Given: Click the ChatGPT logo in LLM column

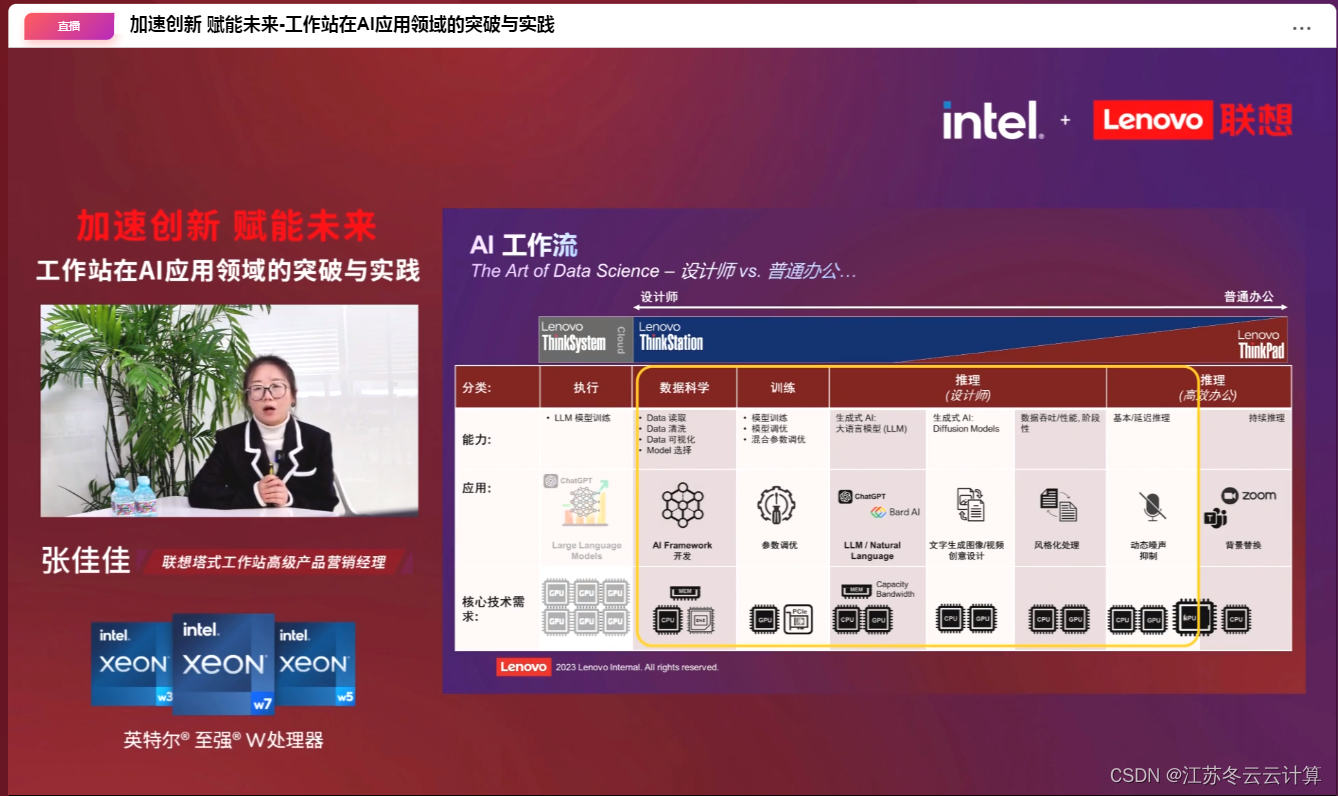Looking at the screenshot, I should click(x=862, y=496).
